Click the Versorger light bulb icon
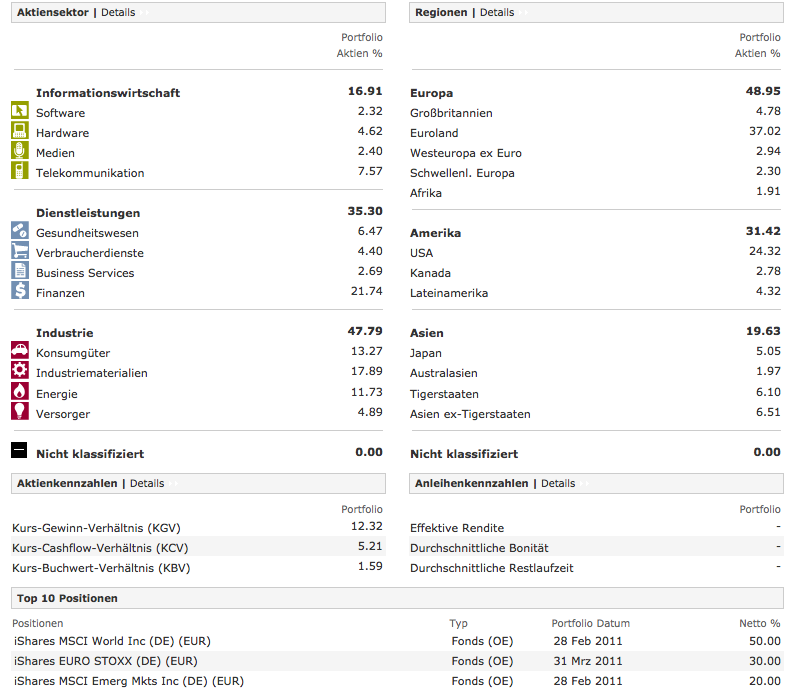Screen dimensions: 794x698 click(x=19, y=412)
